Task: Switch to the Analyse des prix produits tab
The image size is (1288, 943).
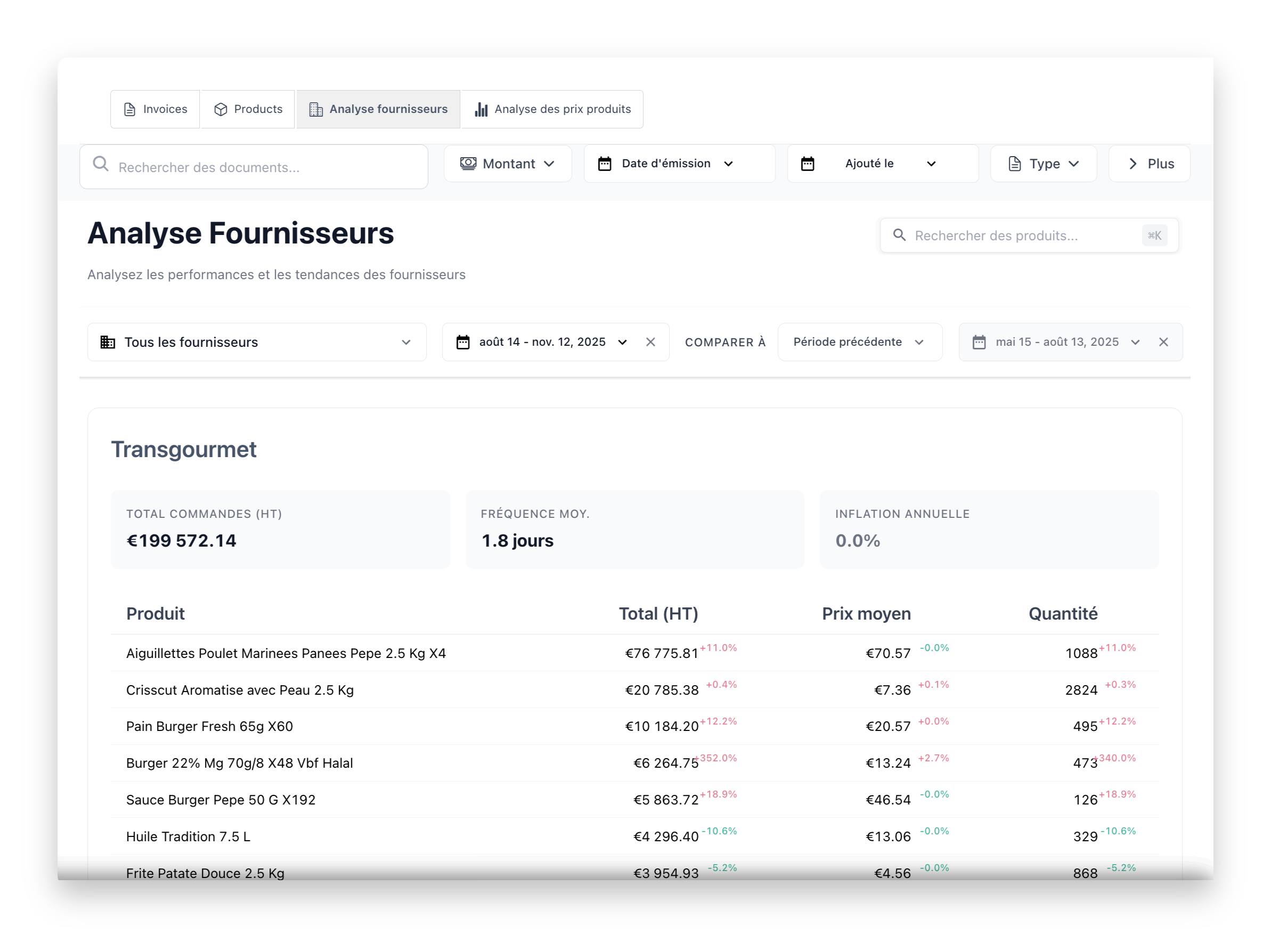Action: tap(552, 109)
